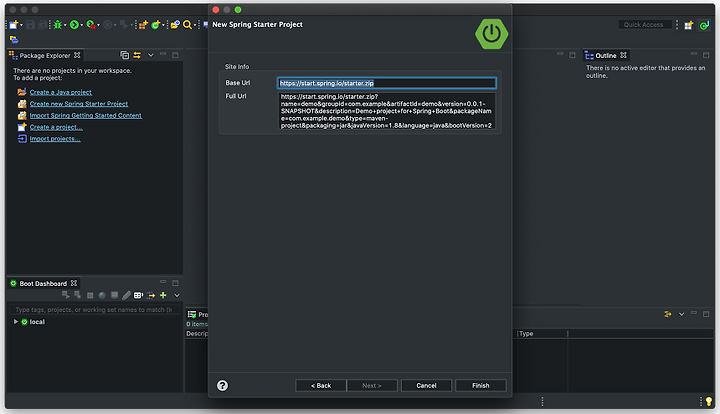This screenshot has width=720, height=414.
Task: Open the New wizard dropdown arrow
Action: coord(21,25)
